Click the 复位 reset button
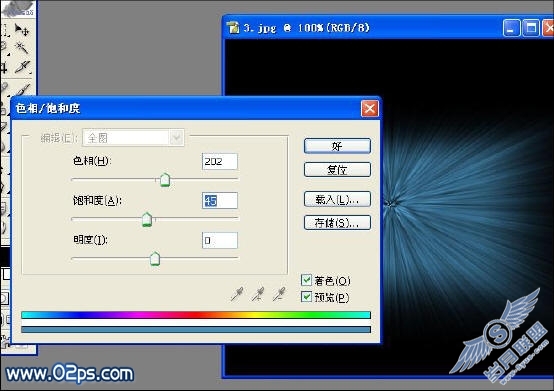The image size is (554, 391). click(x=337, y=170)
